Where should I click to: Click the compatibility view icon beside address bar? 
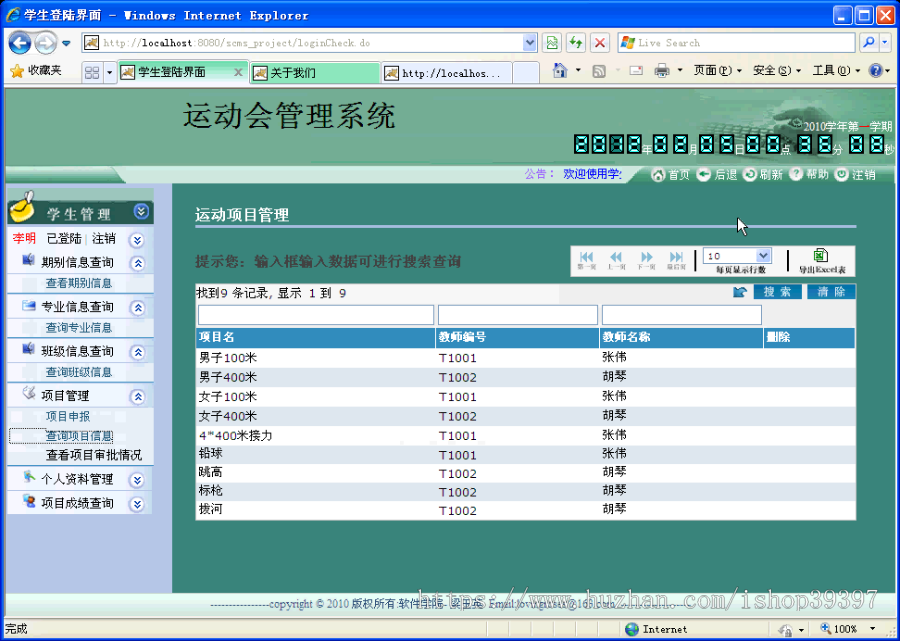point(552,42)
